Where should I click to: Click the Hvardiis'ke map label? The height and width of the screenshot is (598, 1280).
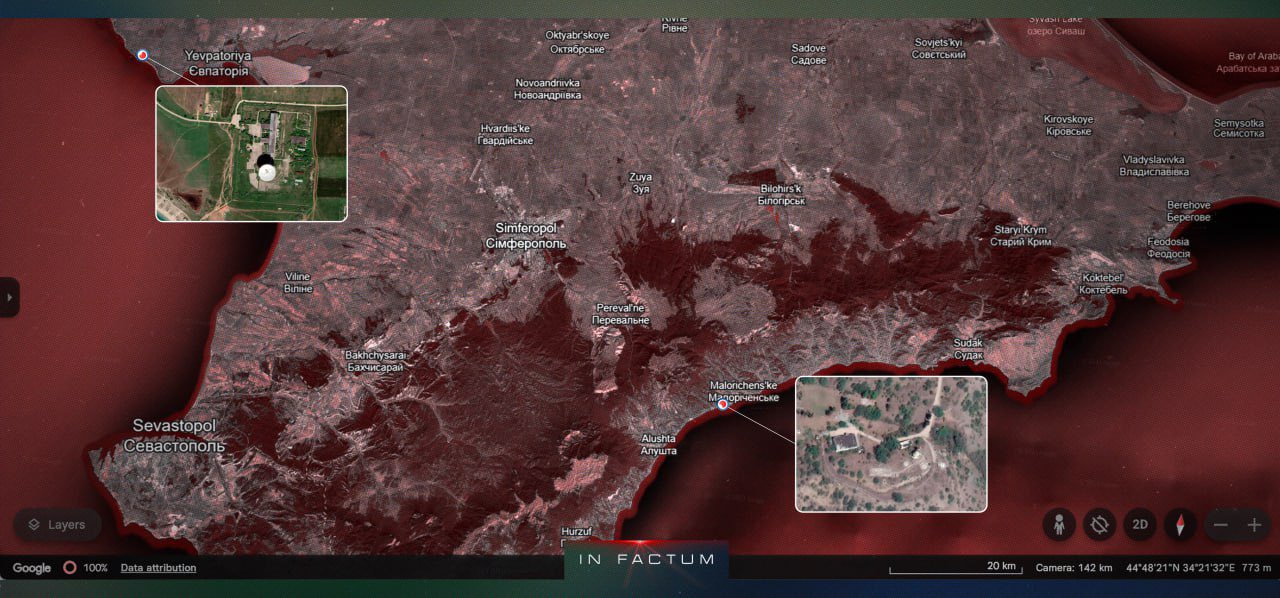coord(506,135)
